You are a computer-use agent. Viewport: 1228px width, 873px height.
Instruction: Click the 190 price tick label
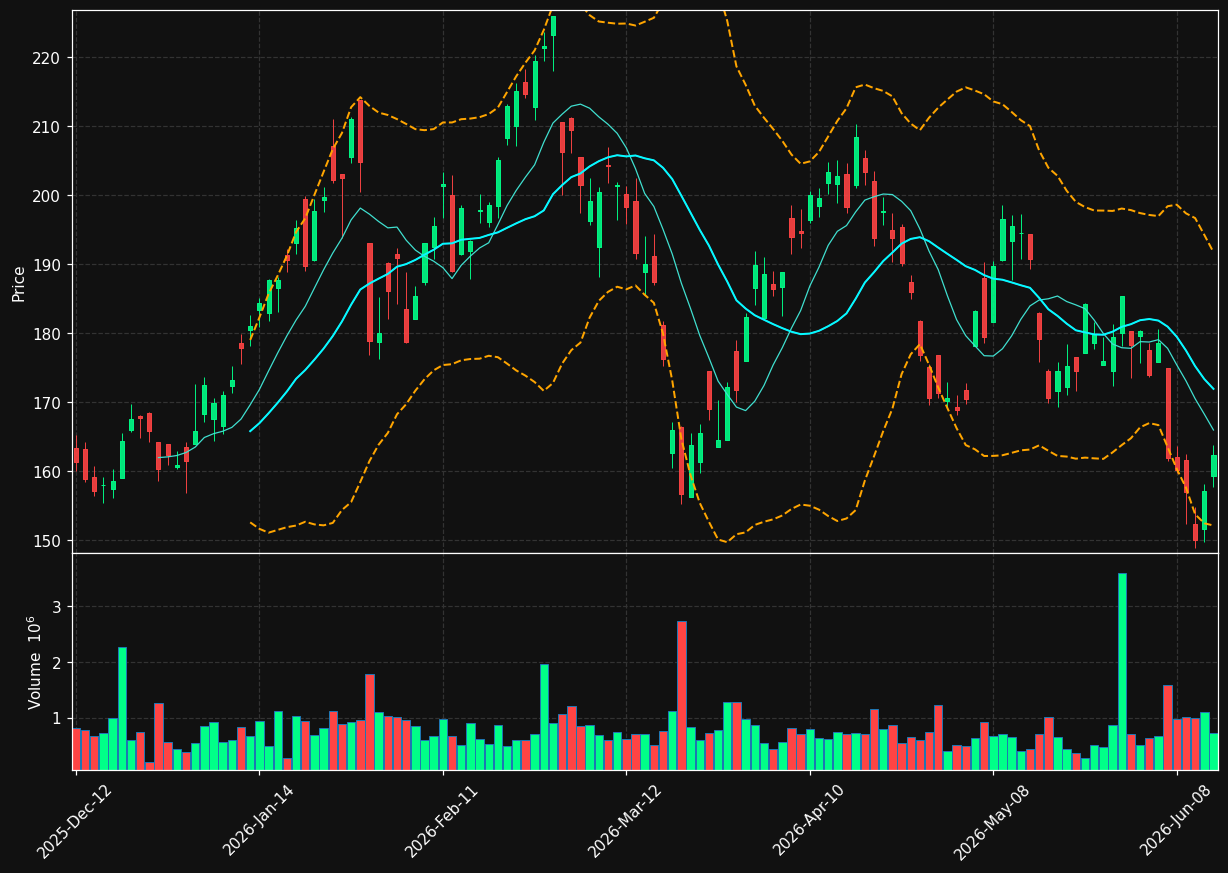(x=48, y=265)
